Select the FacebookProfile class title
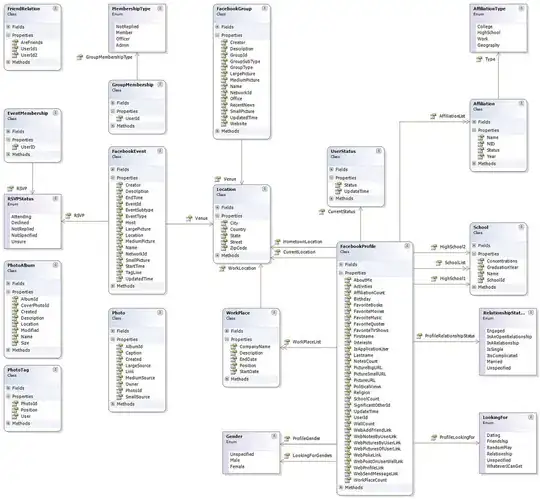This screenshot has height=499, width=540. (x=358, y=246)
